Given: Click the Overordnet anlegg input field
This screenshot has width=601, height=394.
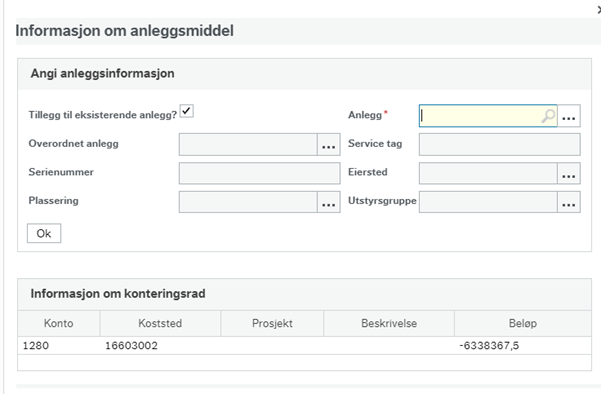Looking at the screenshot, I should point(248,144).
